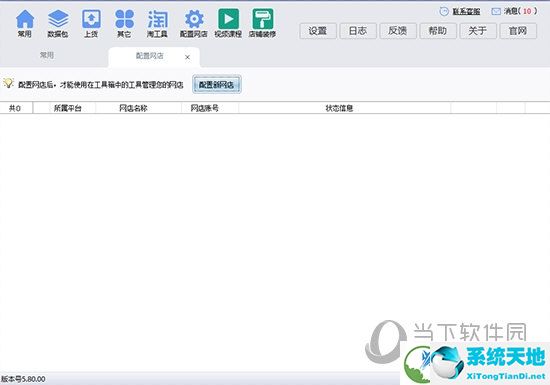Open the 淘工具 toolbar icon
The image size is (550, 385).
click(x=157, y=23)
